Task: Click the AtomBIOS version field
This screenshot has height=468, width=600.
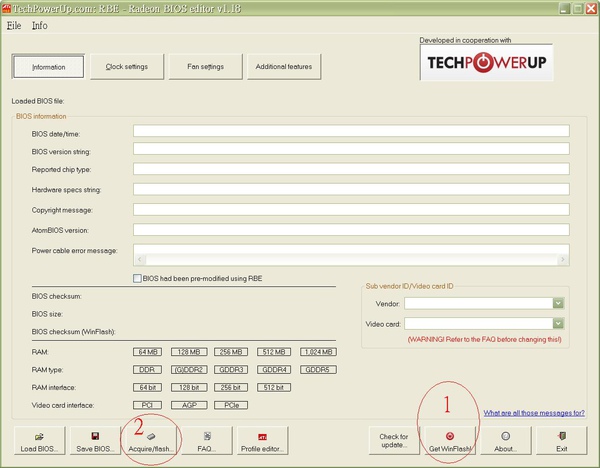Action: pos(351,230)
